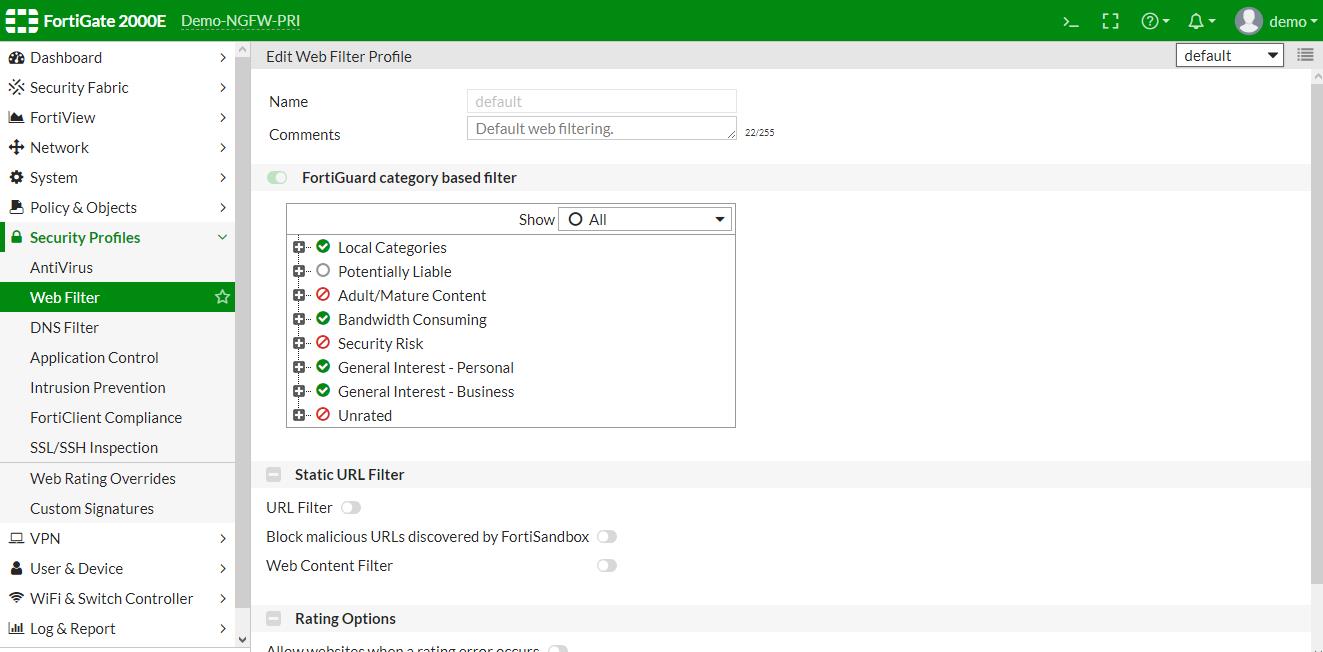This screenshot has width=1323, height=652.
Task: Open the notifications bell menu
Action: click(1200, 21)
